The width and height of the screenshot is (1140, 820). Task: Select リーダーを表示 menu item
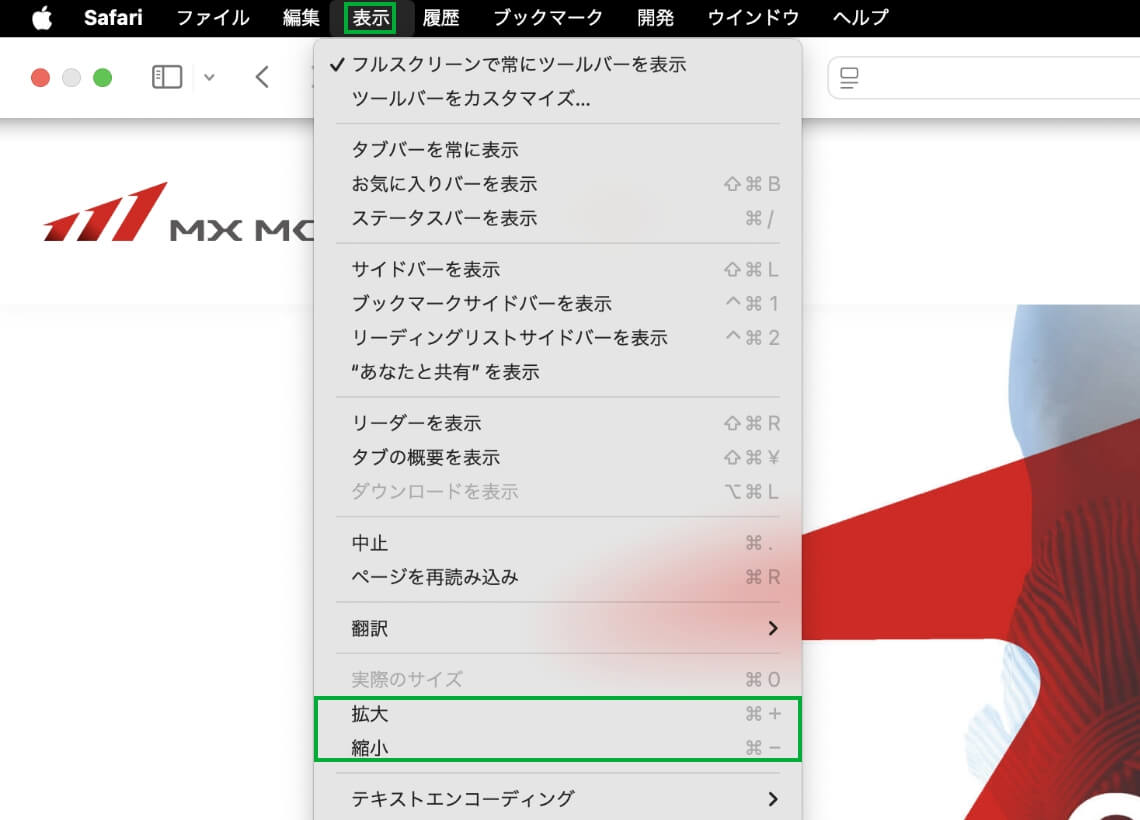click(416, 423)
